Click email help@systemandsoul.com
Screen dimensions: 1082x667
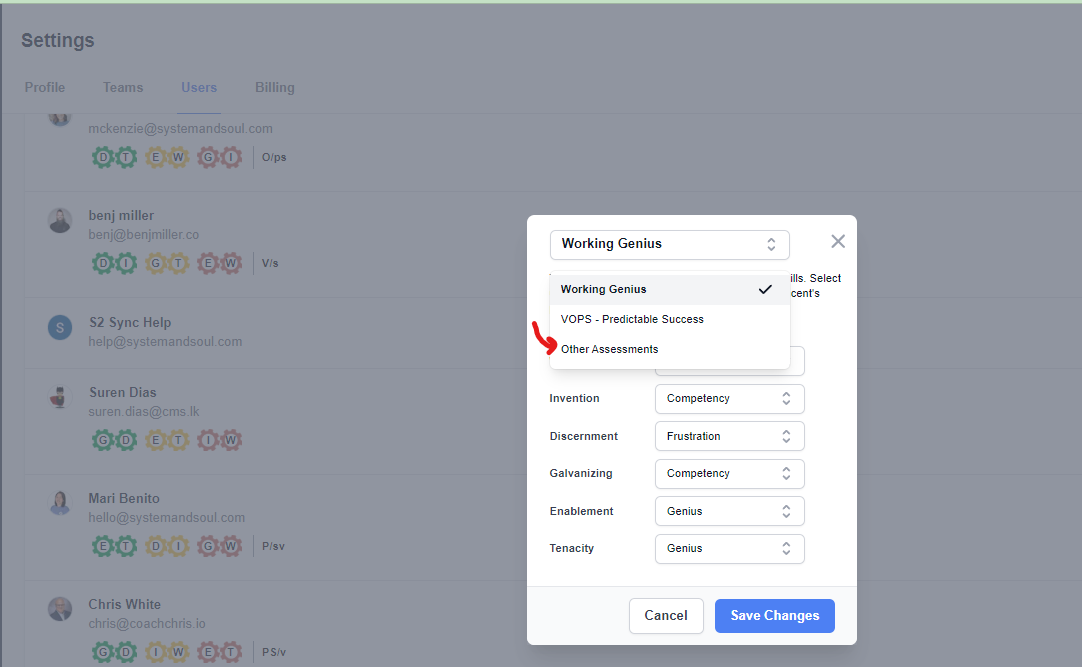coord(165,341)
